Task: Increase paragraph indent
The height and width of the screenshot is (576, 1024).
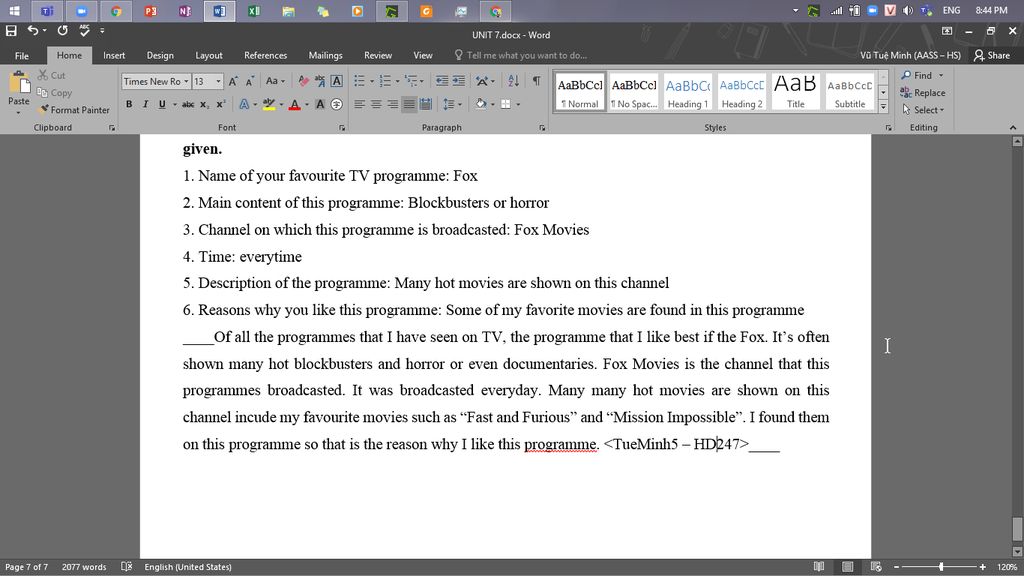Action: (x=459, y=81)
